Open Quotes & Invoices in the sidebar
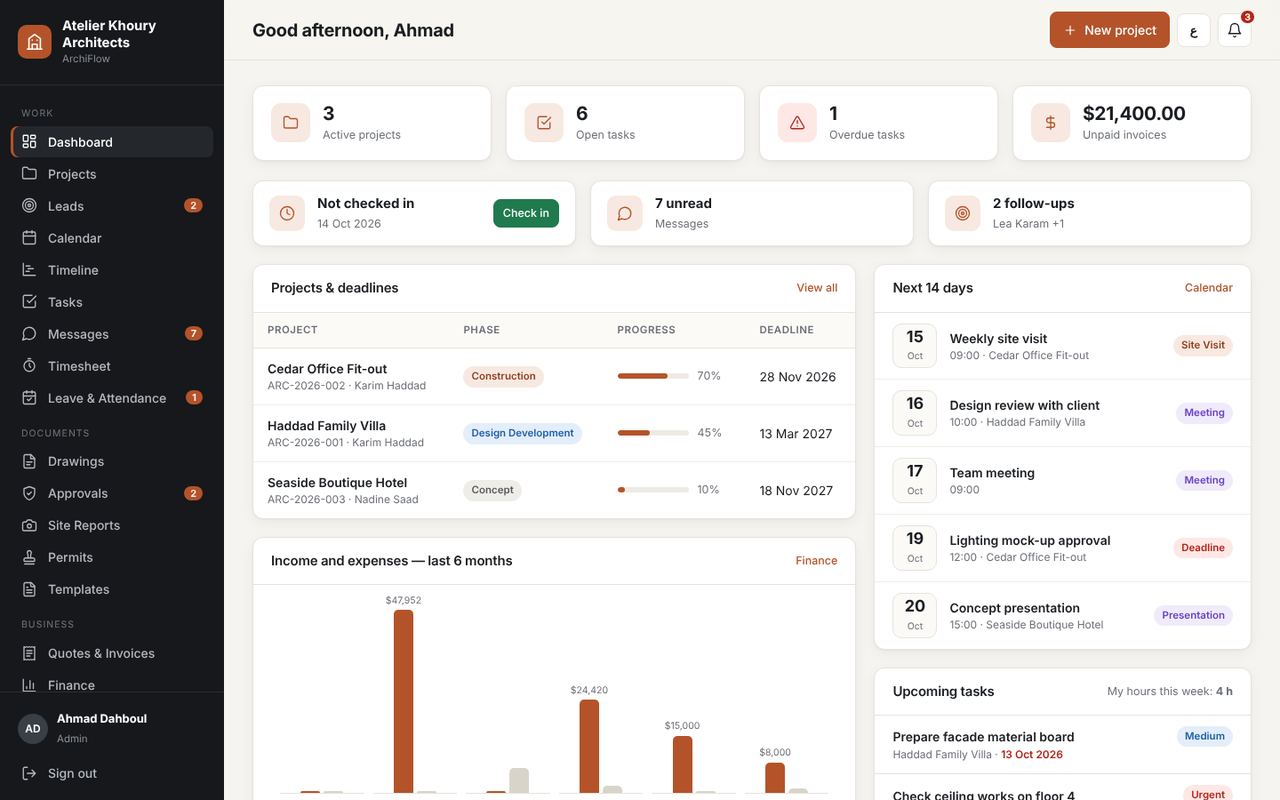The height and width of the screenshot is (800, 1280). [112, 653]
